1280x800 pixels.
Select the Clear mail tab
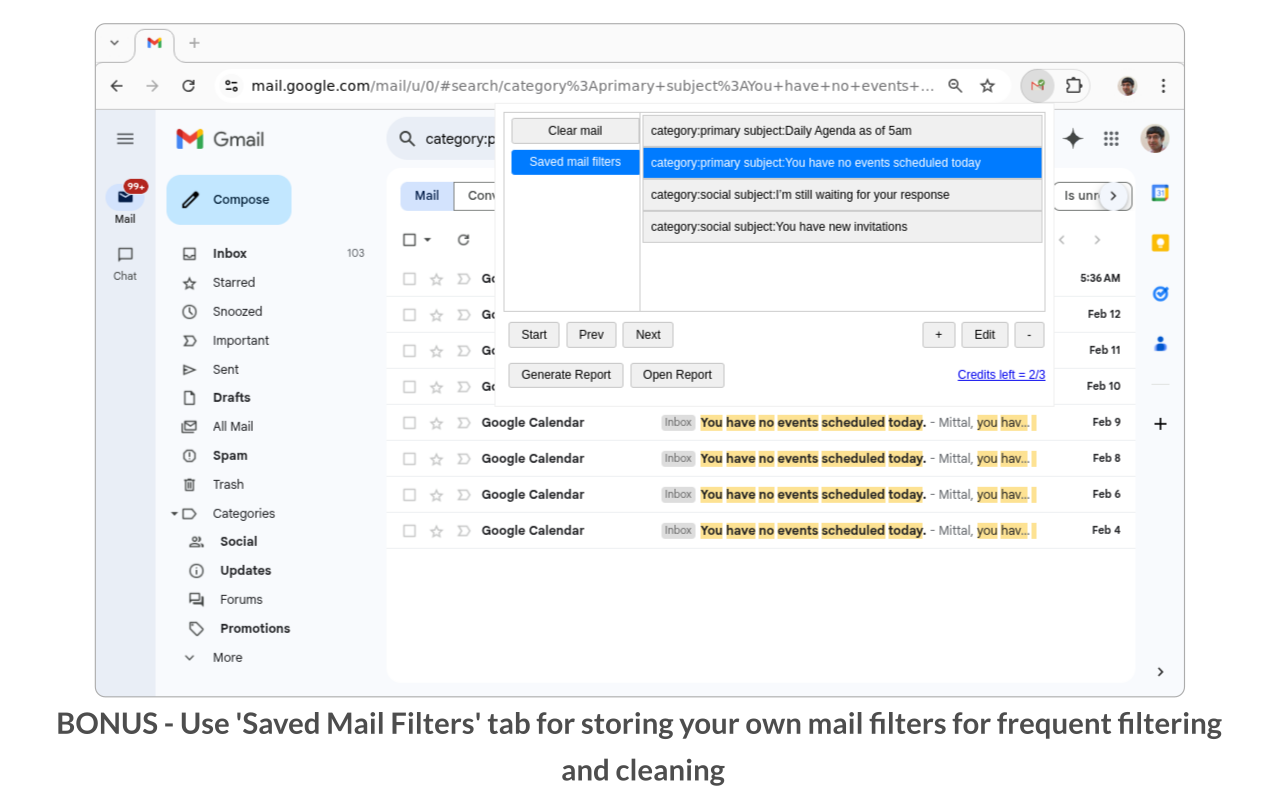point(575,131)
